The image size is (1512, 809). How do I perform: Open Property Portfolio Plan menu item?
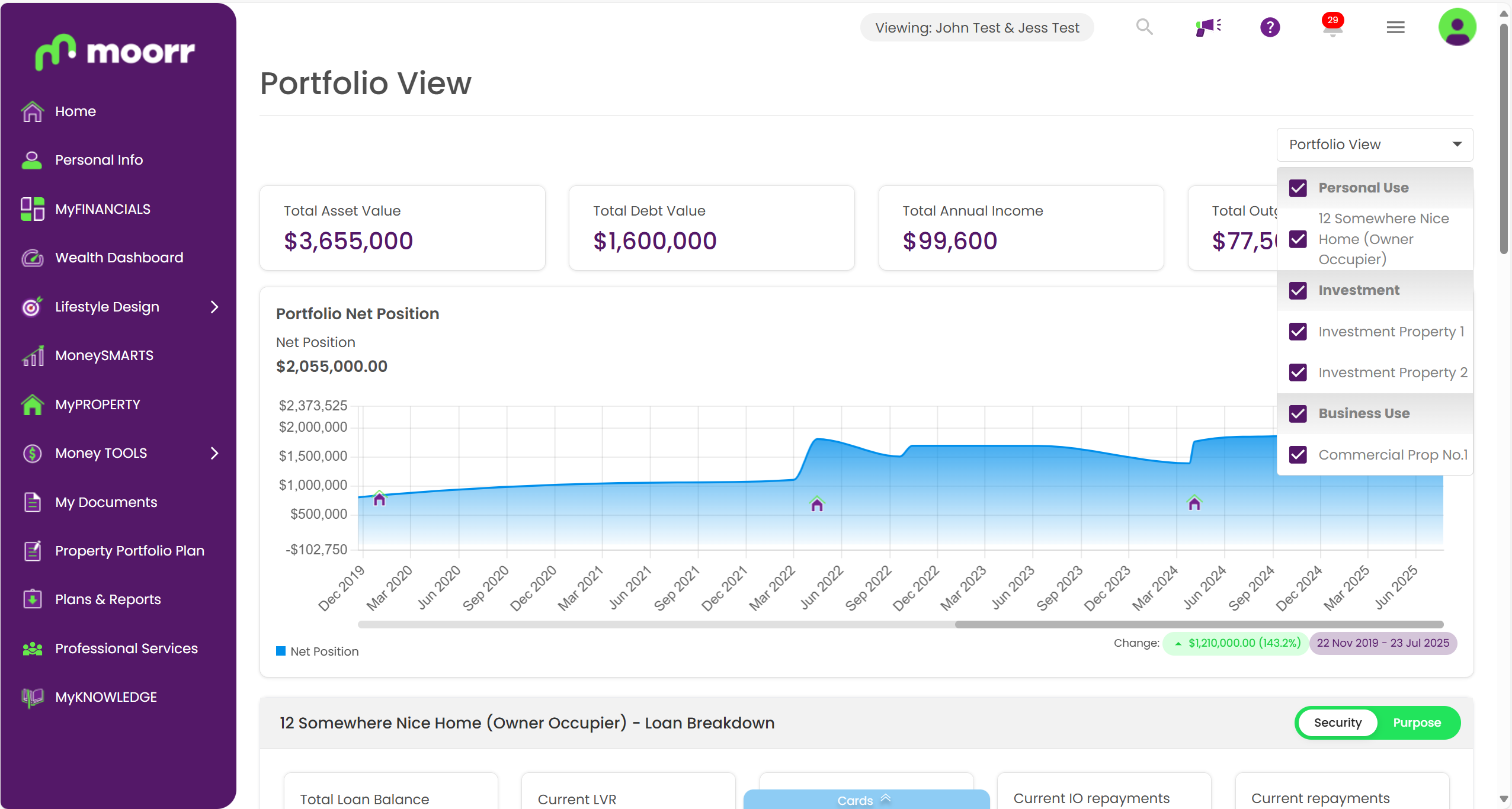[129, 551]
